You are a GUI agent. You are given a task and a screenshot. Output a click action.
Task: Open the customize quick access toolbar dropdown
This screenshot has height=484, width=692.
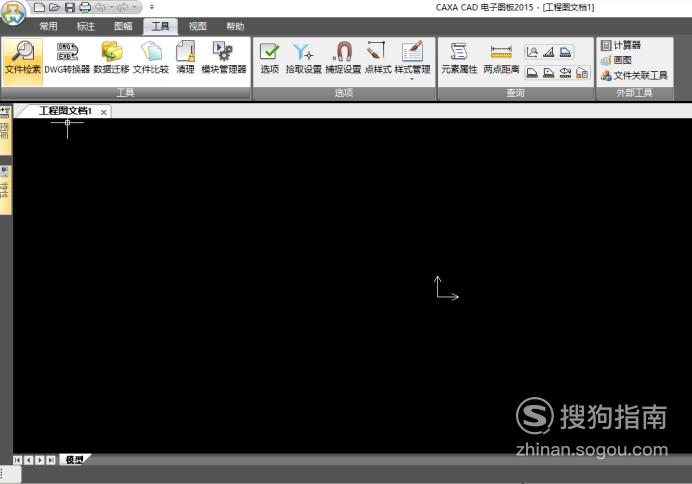pos(152,7)
